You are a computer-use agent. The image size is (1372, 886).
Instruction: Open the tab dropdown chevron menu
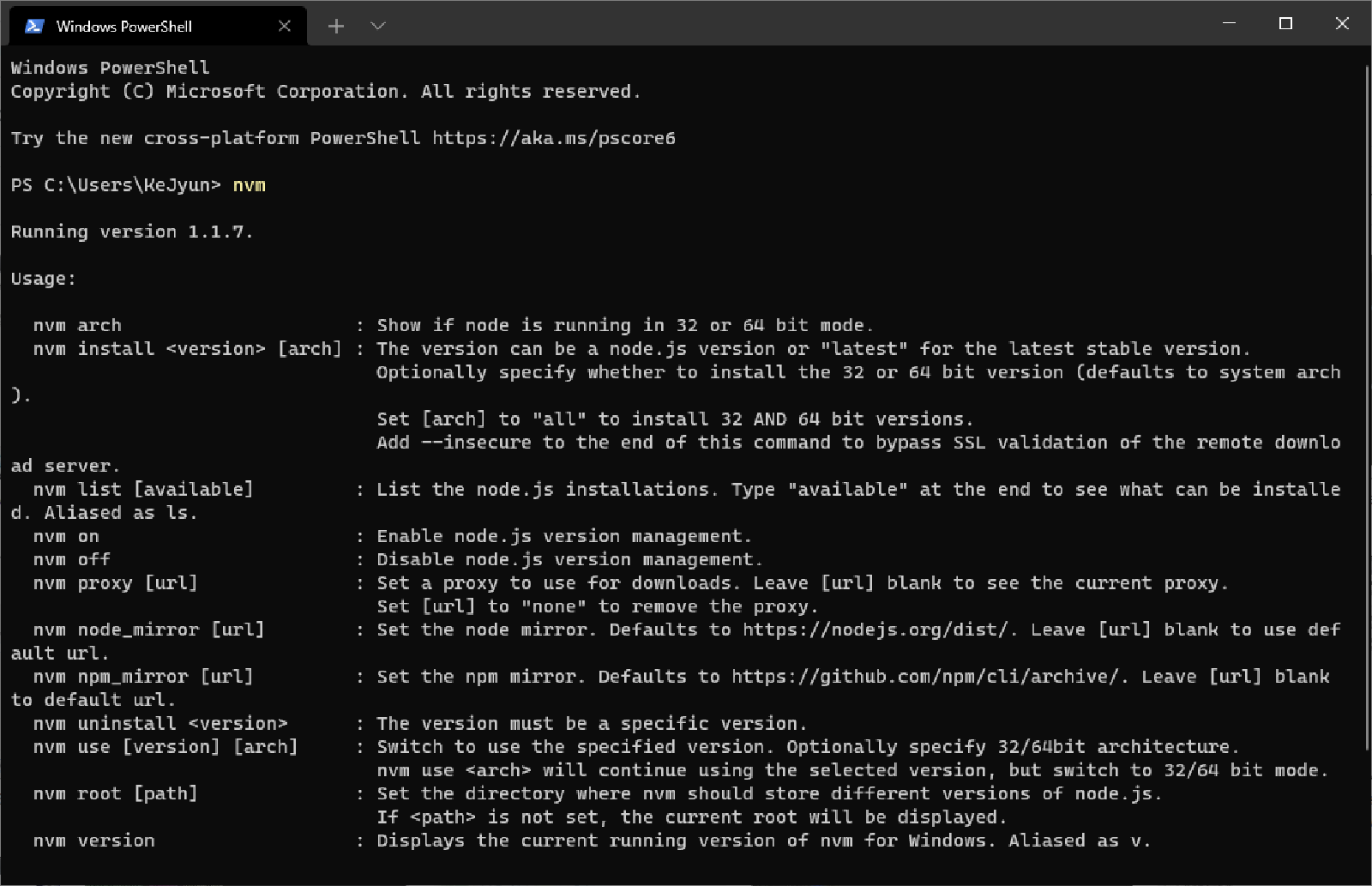tap(376, 26)
